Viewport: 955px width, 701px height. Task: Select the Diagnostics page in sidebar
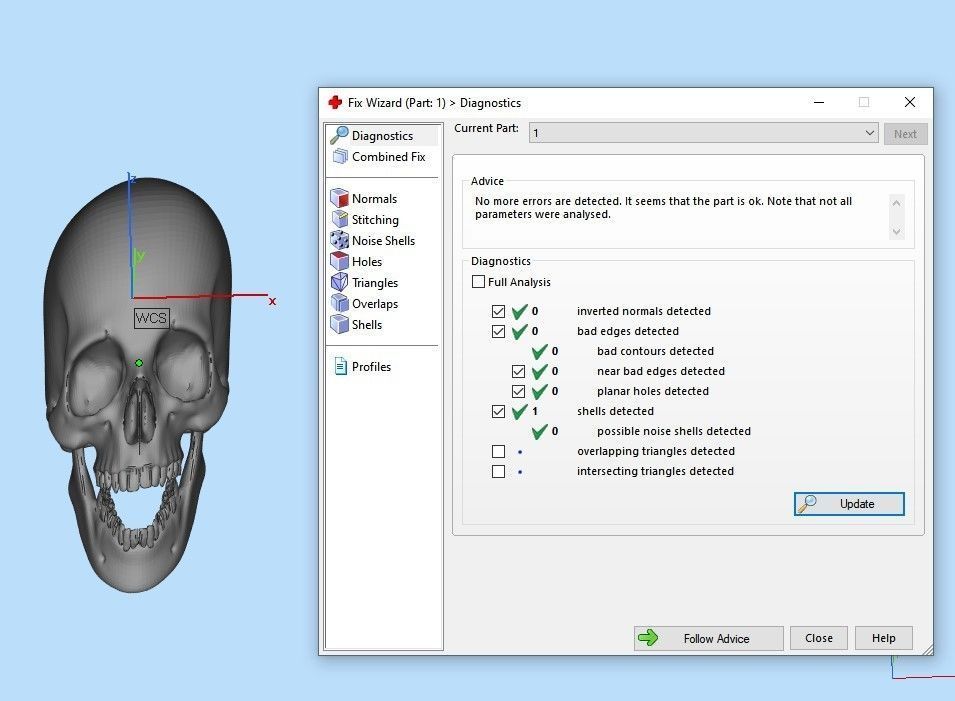[383, 135]
